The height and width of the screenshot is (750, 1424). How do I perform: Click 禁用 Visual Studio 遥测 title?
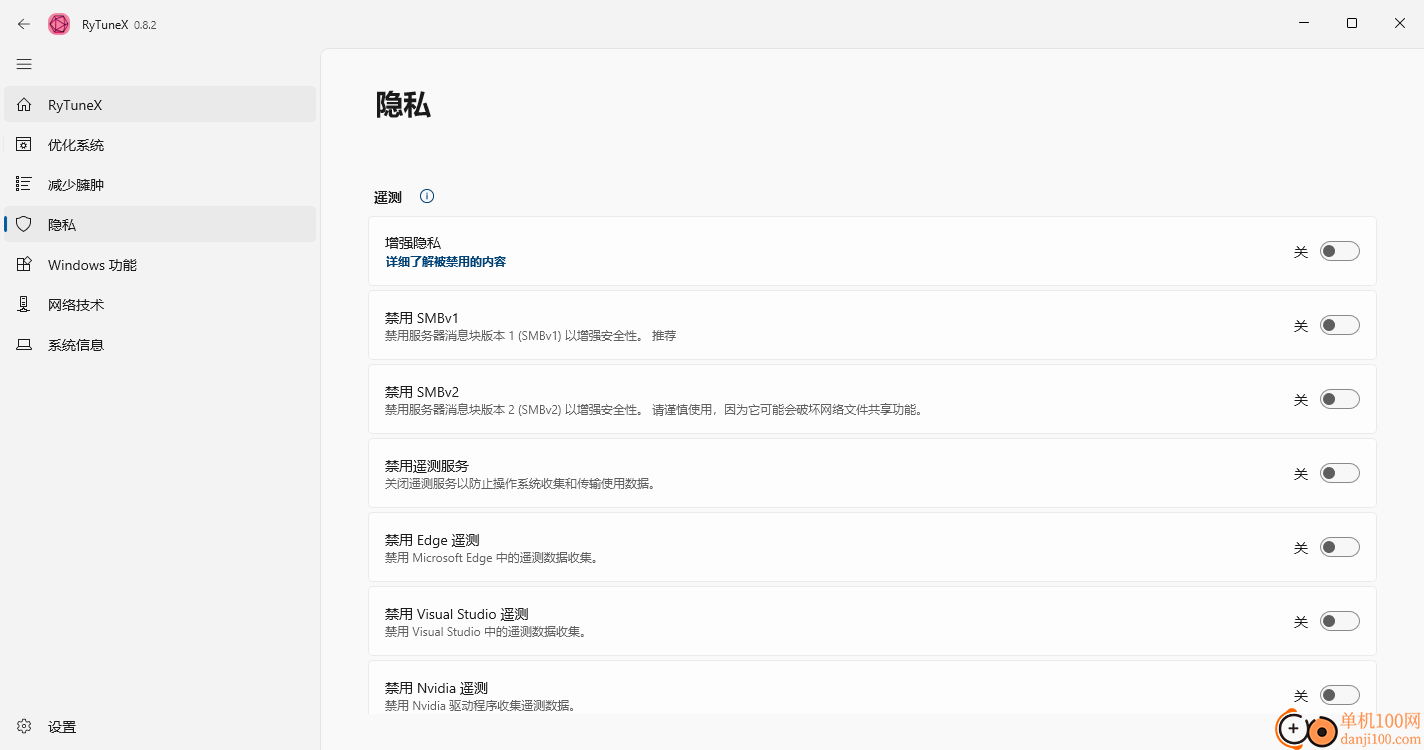(x=457, y=614)
